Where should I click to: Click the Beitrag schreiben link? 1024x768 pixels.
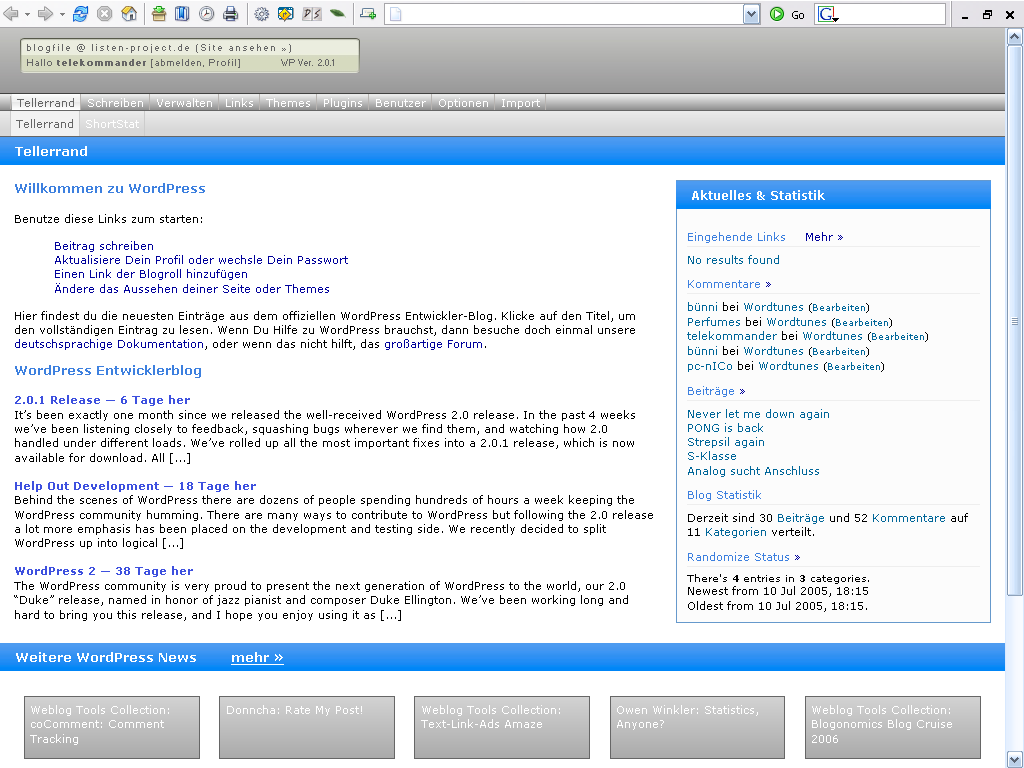click(104, 246)
